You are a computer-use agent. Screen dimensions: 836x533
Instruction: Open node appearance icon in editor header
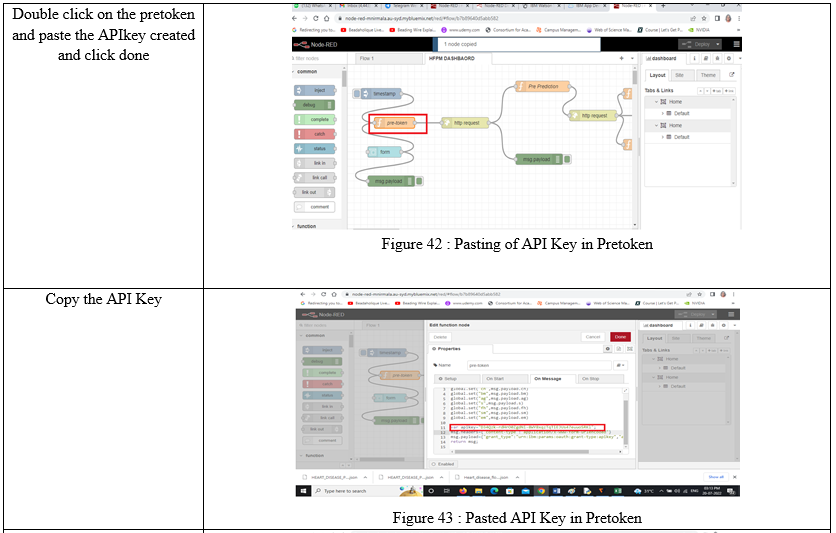pos(630,349)
